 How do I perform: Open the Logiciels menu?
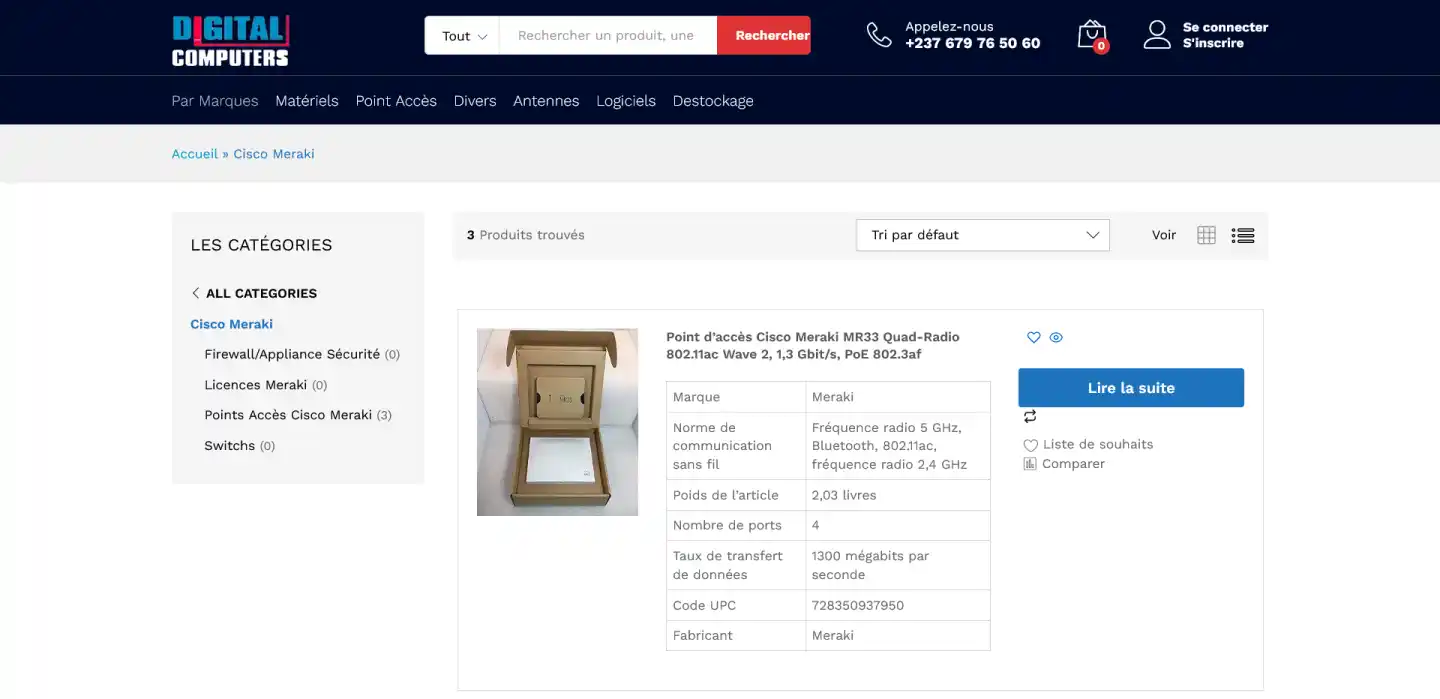[626, 101]
